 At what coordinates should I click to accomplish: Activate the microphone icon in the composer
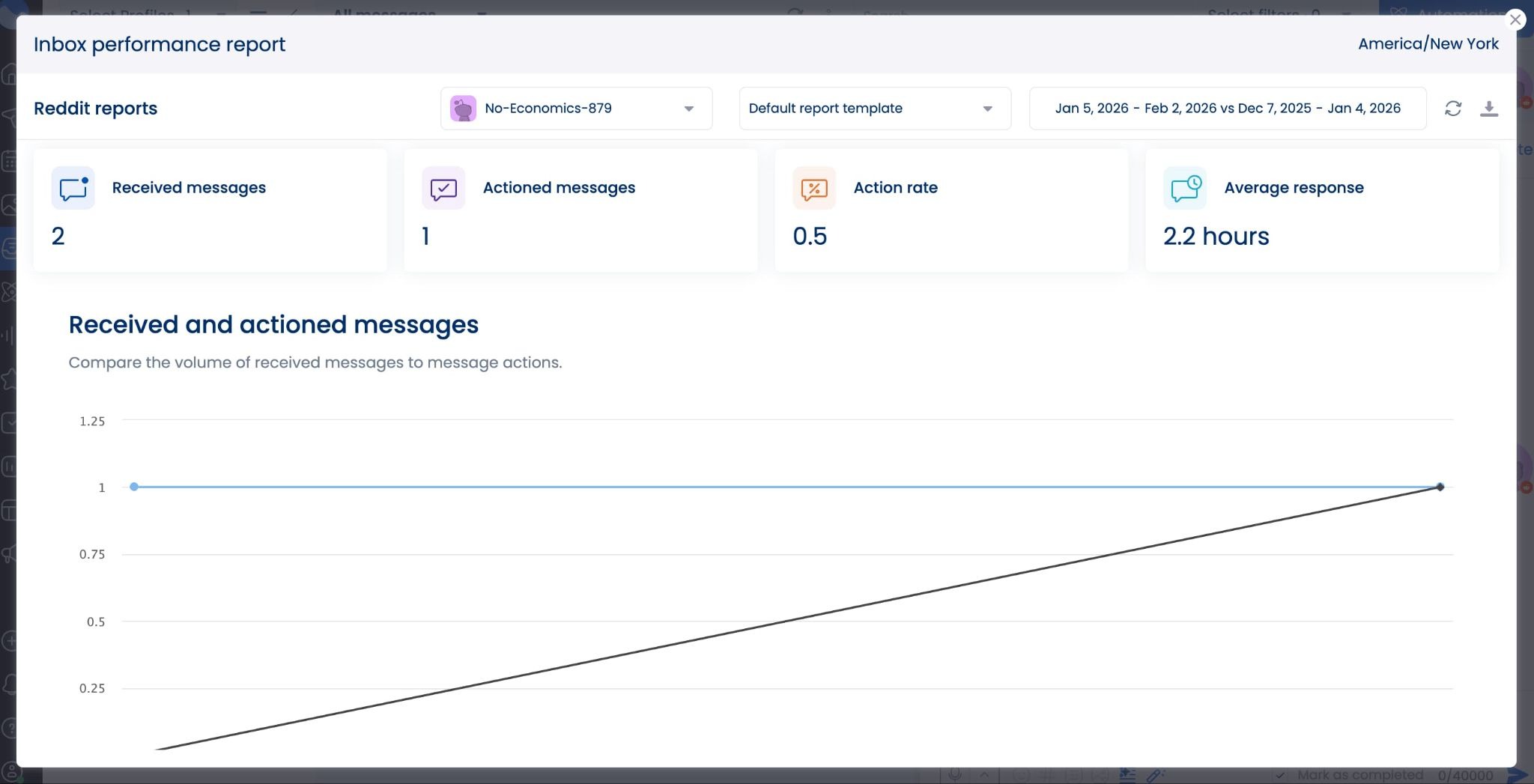(954, 775)
